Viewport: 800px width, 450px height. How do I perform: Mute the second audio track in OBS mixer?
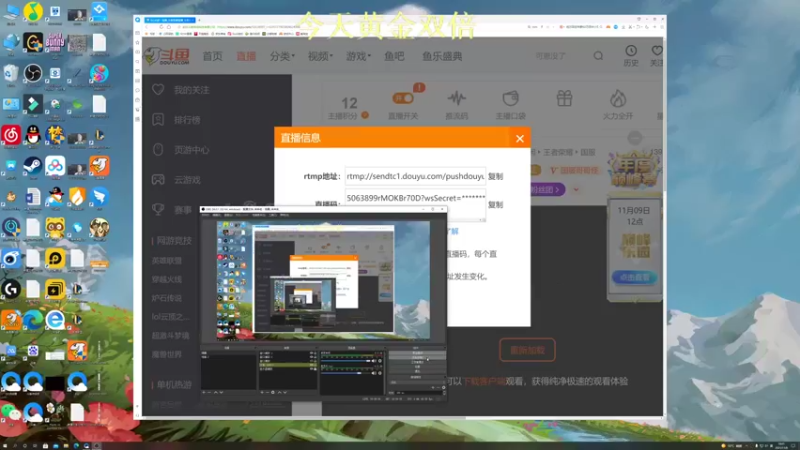(x=374, y=373)
